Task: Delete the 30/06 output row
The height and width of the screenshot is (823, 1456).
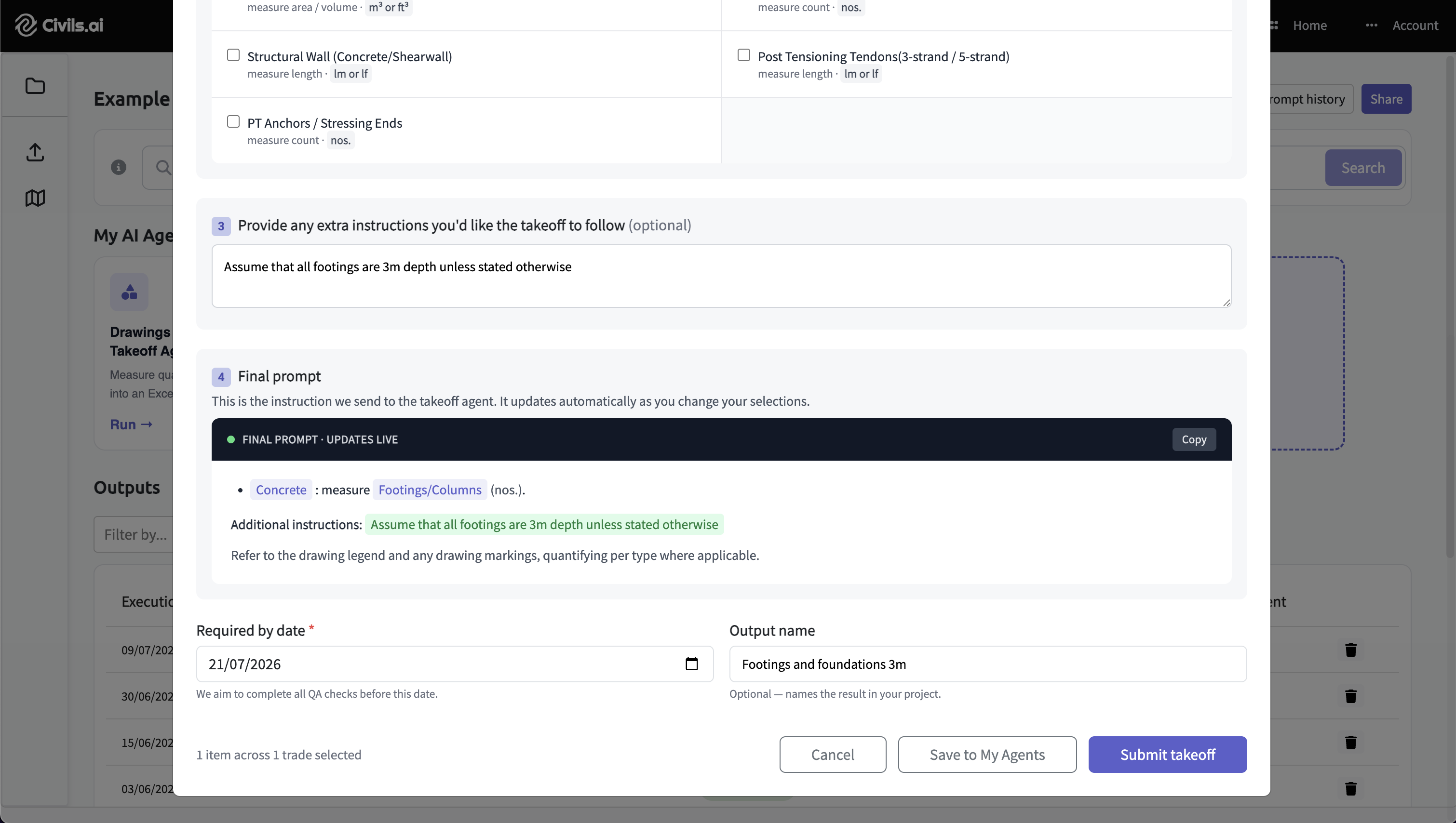Action: tap(1351, 696)
